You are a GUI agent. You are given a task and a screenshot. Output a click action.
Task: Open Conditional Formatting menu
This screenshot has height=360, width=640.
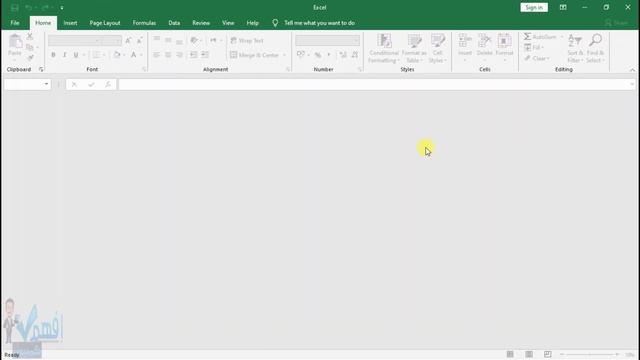click(x=384, y=49)
